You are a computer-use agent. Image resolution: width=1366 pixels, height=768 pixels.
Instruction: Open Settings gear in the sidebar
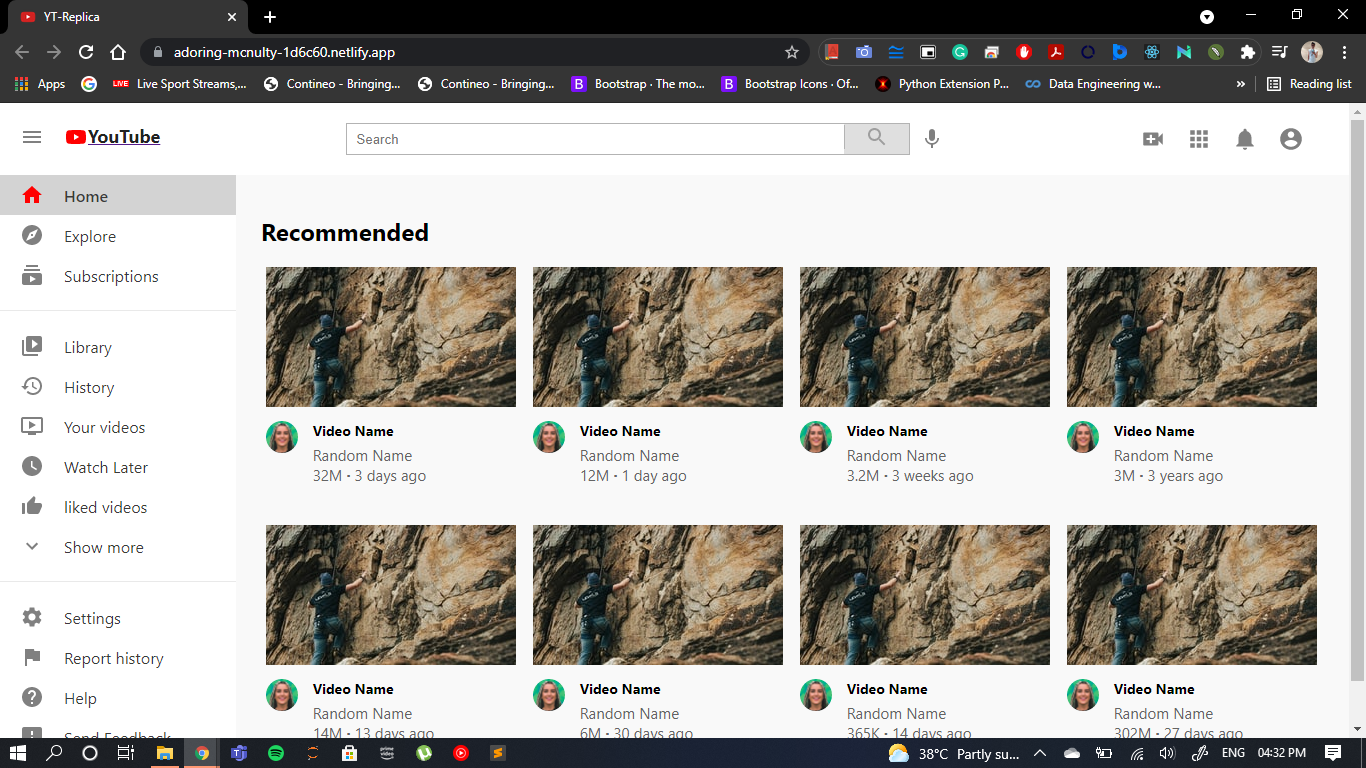click(118, 618)
